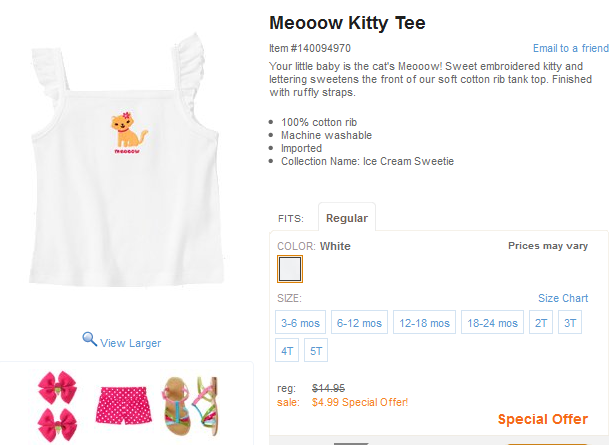The height and width of the screenshot is (445, 613).
Task: Select size 4T
Action: click(288, 351)
